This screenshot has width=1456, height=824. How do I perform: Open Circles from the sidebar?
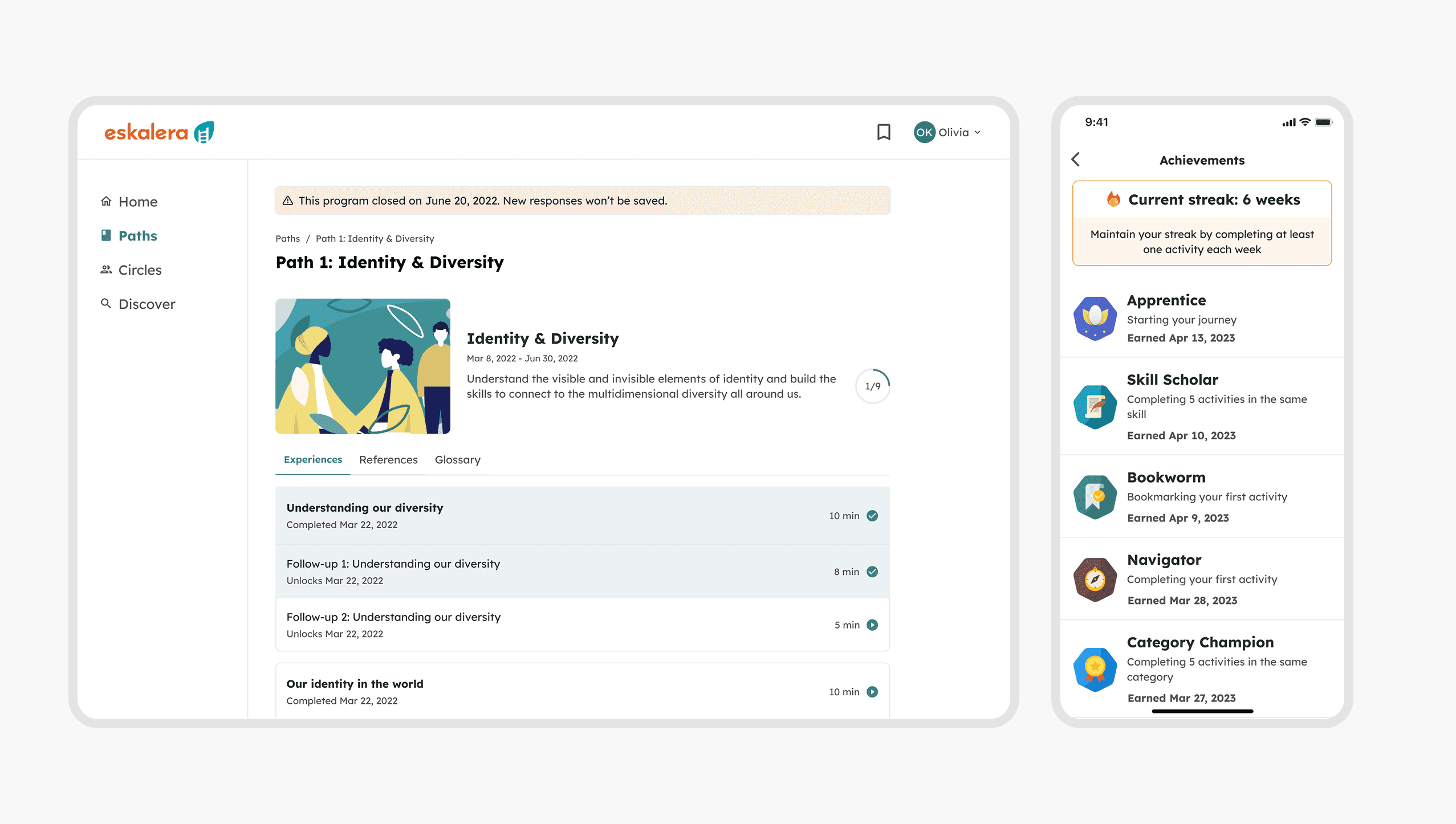(139, 270)
